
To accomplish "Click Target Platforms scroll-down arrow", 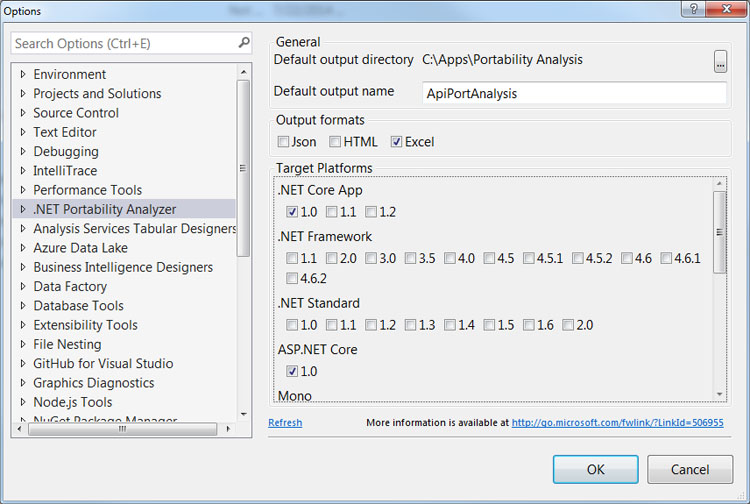I will [x=719, y=394].
